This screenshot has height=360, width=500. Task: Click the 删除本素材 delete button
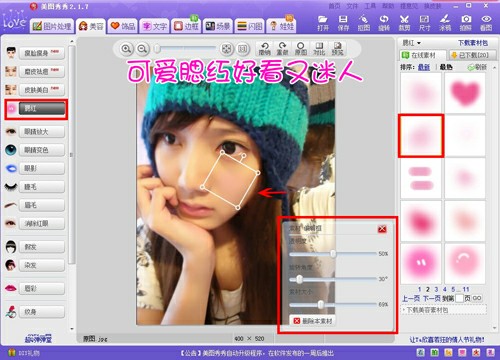pyautogui.click(x=313, y=321)
